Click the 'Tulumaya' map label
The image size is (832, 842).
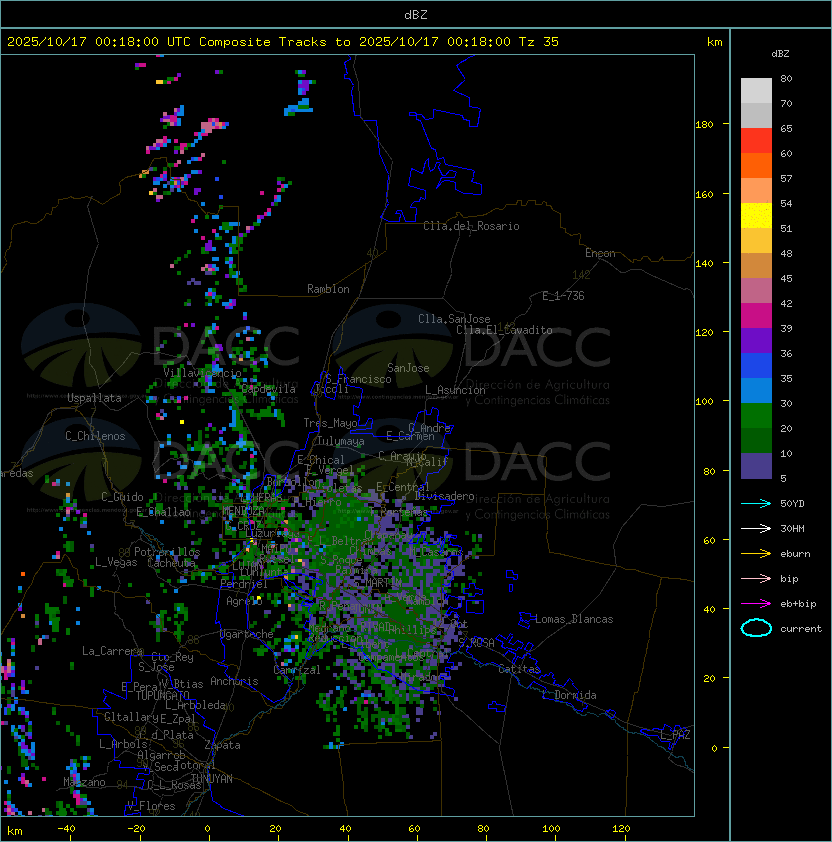(341, 441)
